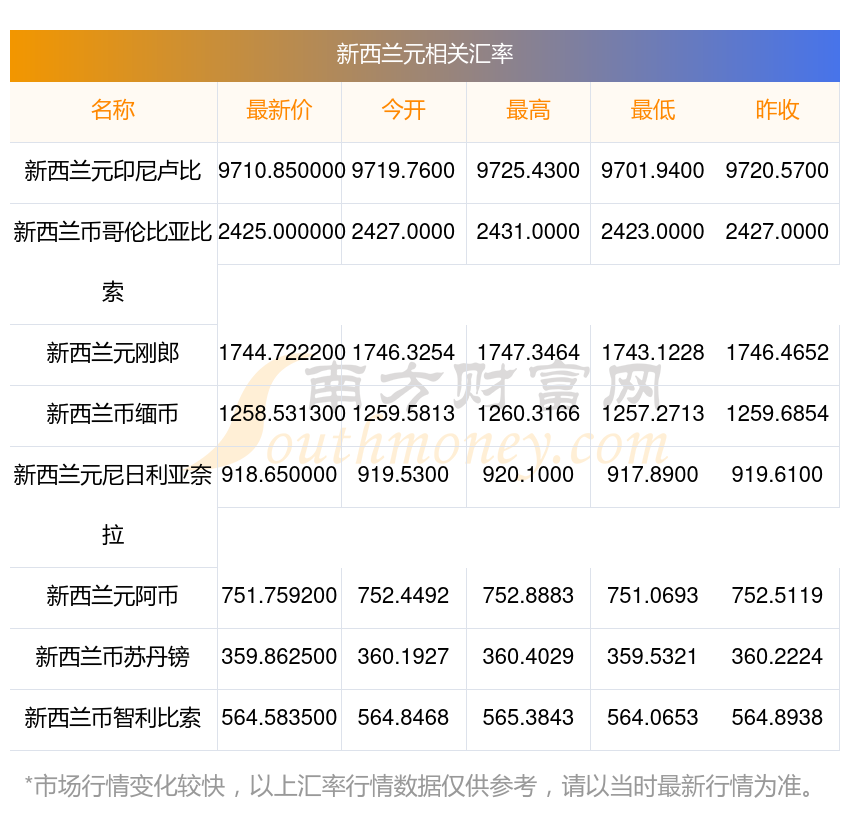
Task: Click the row name 新西兰币苏丹镑
Action: pos(113,658)
